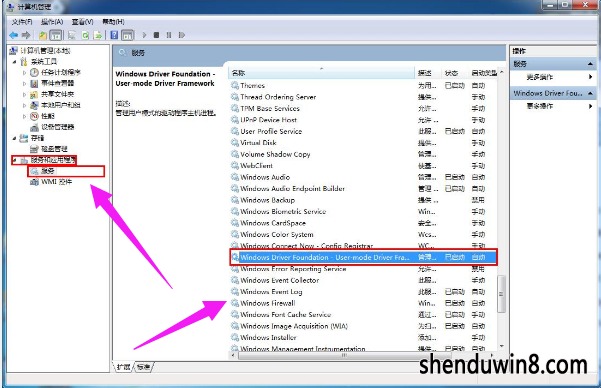Open the 操作(A) menu
Viewport: 601px width, 388px height.
coord(52,22)
